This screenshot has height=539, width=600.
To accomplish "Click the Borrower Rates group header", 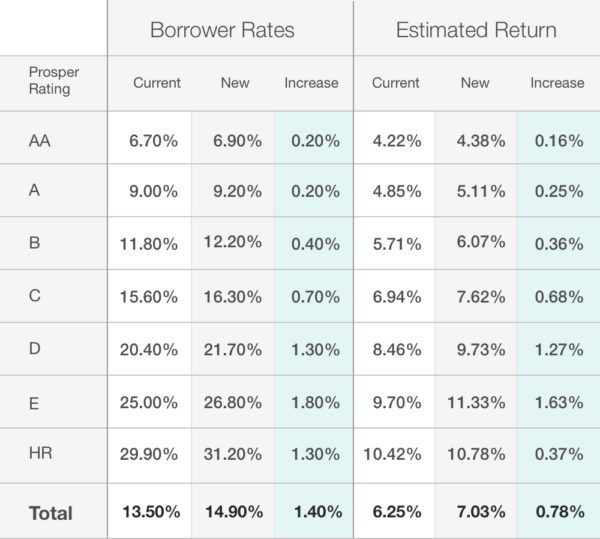I will [222, 30].
